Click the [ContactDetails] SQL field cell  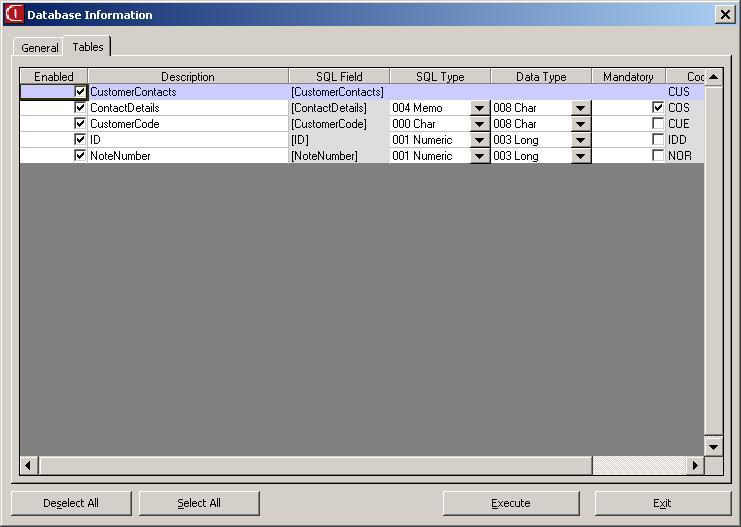[339, 108]
